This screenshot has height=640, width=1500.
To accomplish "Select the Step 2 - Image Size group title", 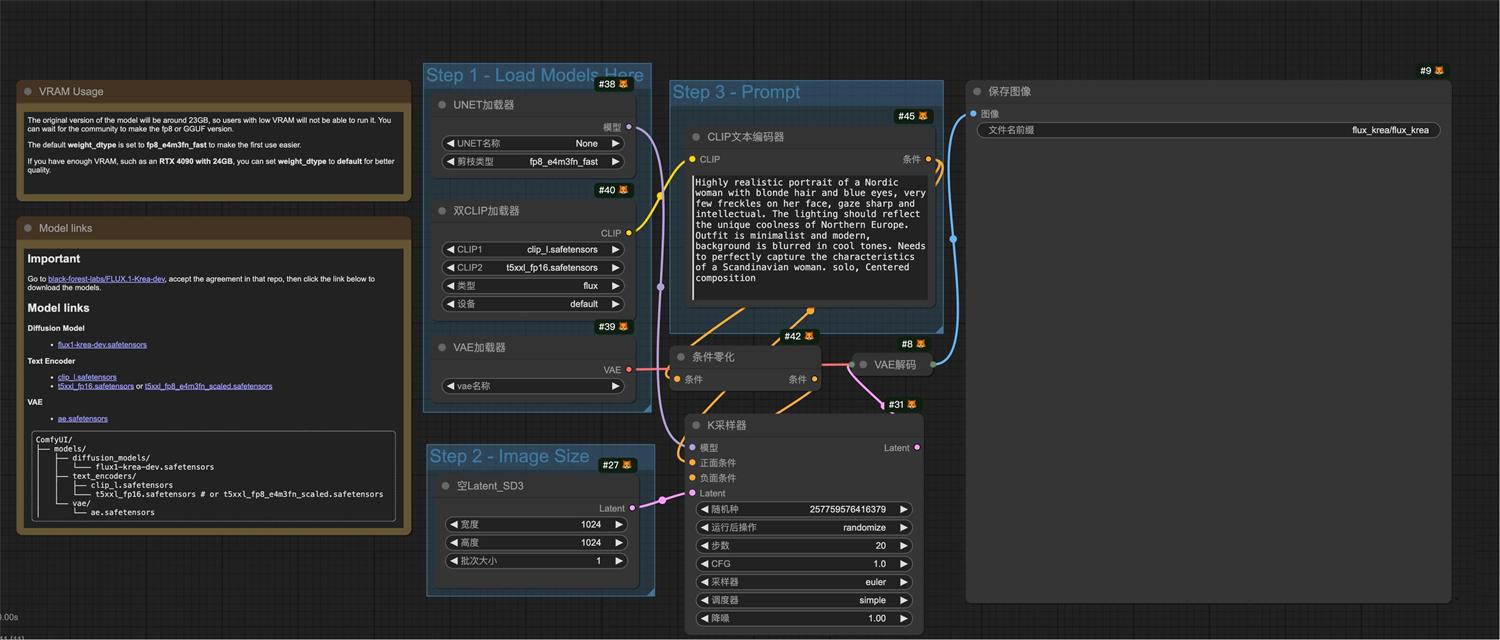I will point(509,456).
